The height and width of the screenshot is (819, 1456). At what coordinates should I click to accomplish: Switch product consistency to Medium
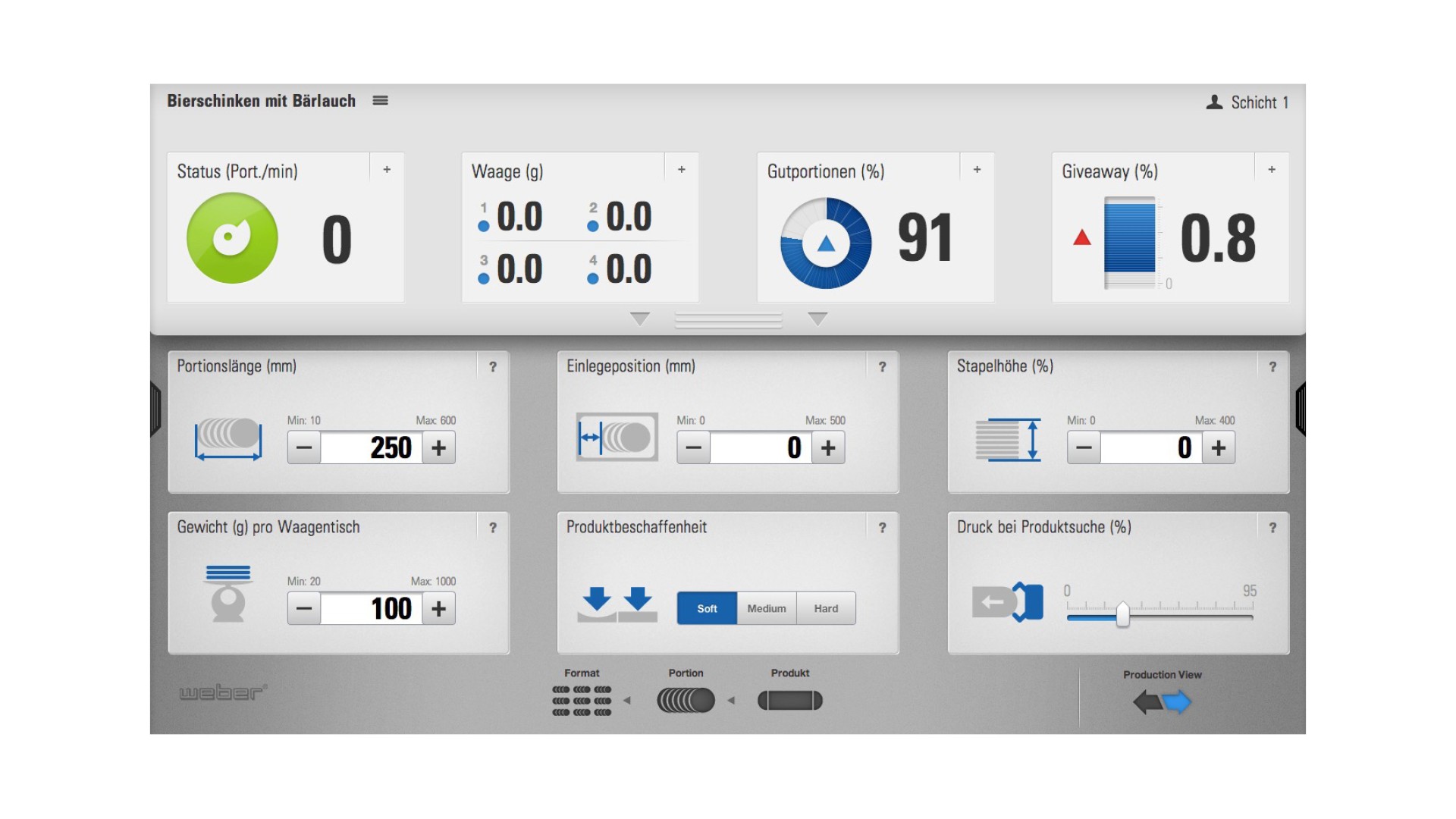click(766, 607)
